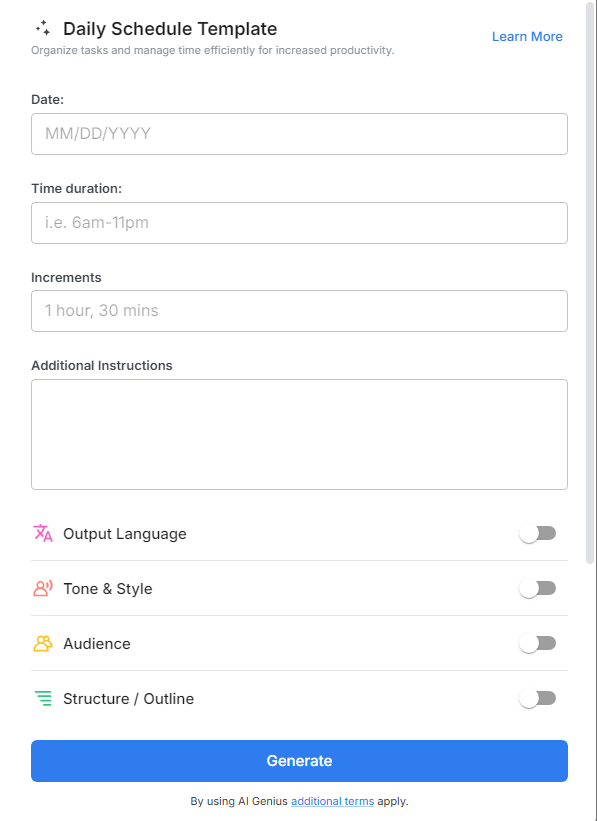Screen dimensions: 597x821
Task: Click the Additional Instructions text area
Action: [x=298, y=433]
